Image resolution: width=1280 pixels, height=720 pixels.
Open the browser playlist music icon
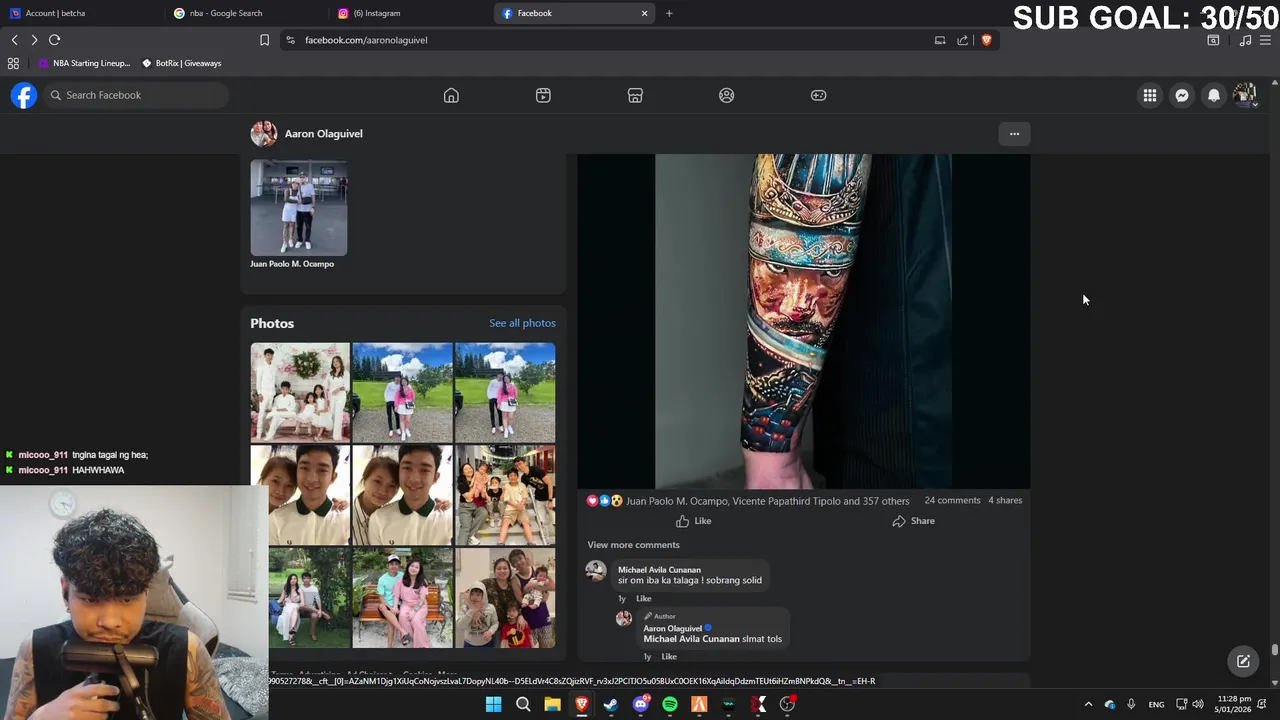click(1245, 40)
